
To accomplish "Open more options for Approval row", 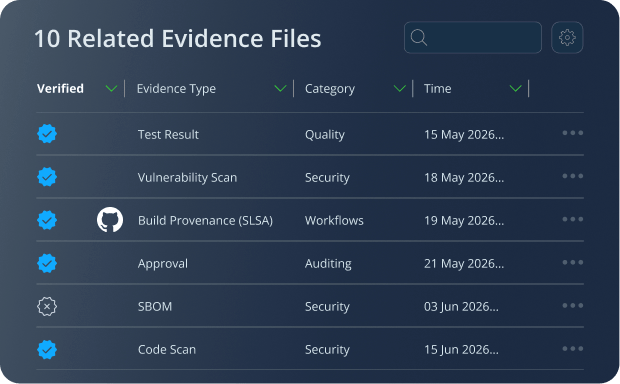I will [573, 262].
